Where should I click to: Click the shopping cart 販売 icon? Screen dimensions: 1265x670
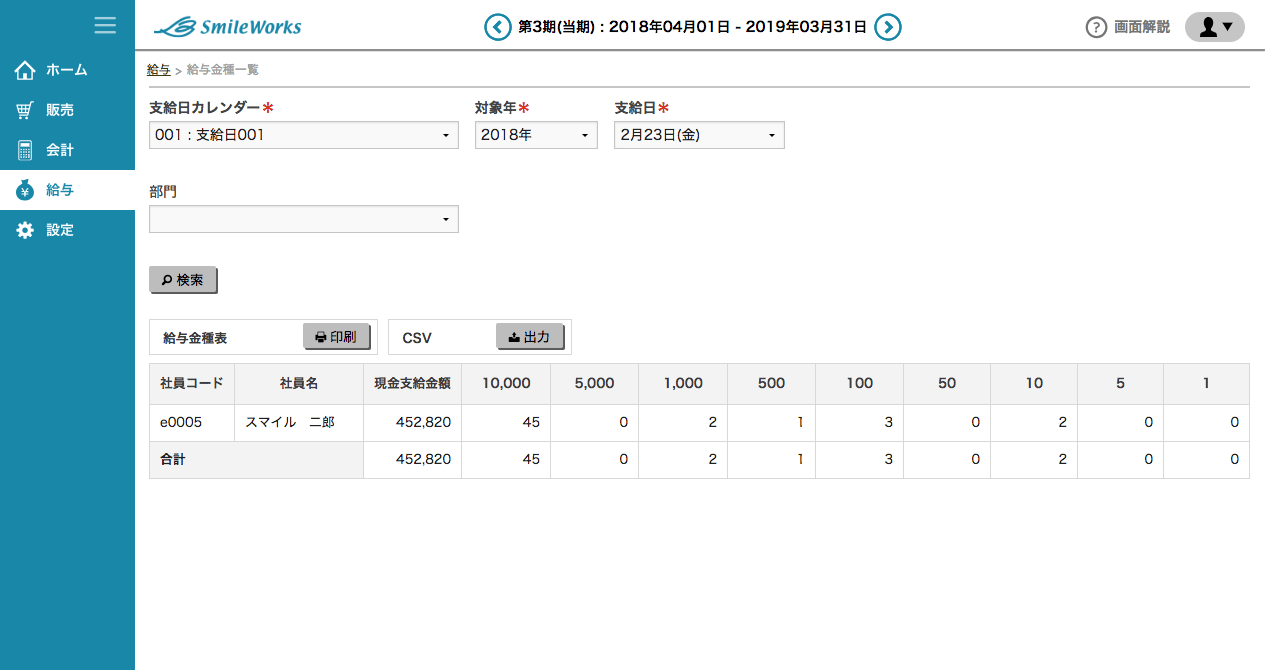(25, 110)
